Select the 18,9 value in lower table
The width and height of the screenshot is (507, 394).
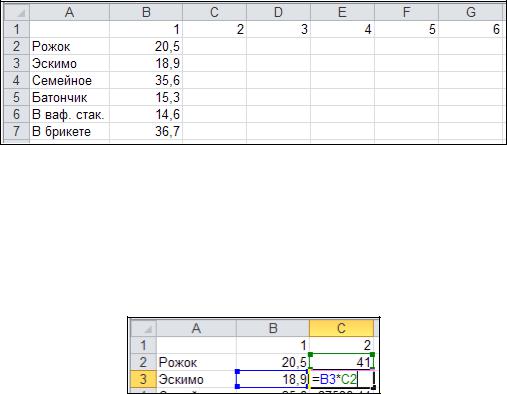point(273,379)
